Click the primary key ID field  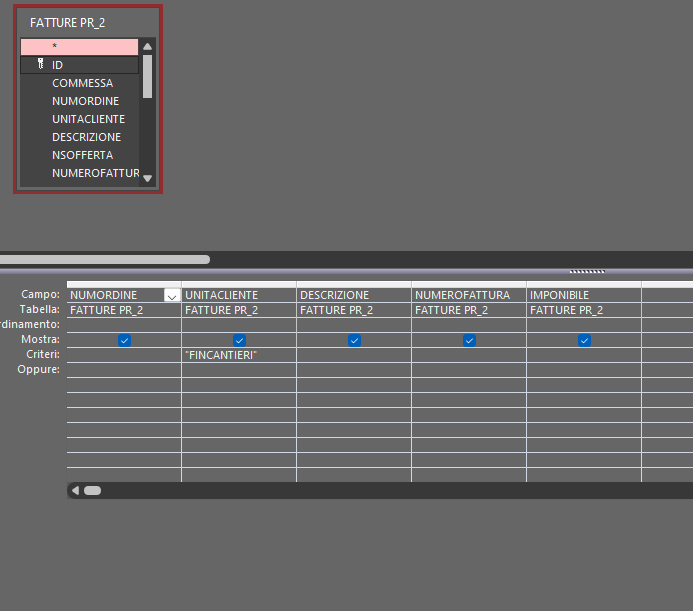(80, 65)
